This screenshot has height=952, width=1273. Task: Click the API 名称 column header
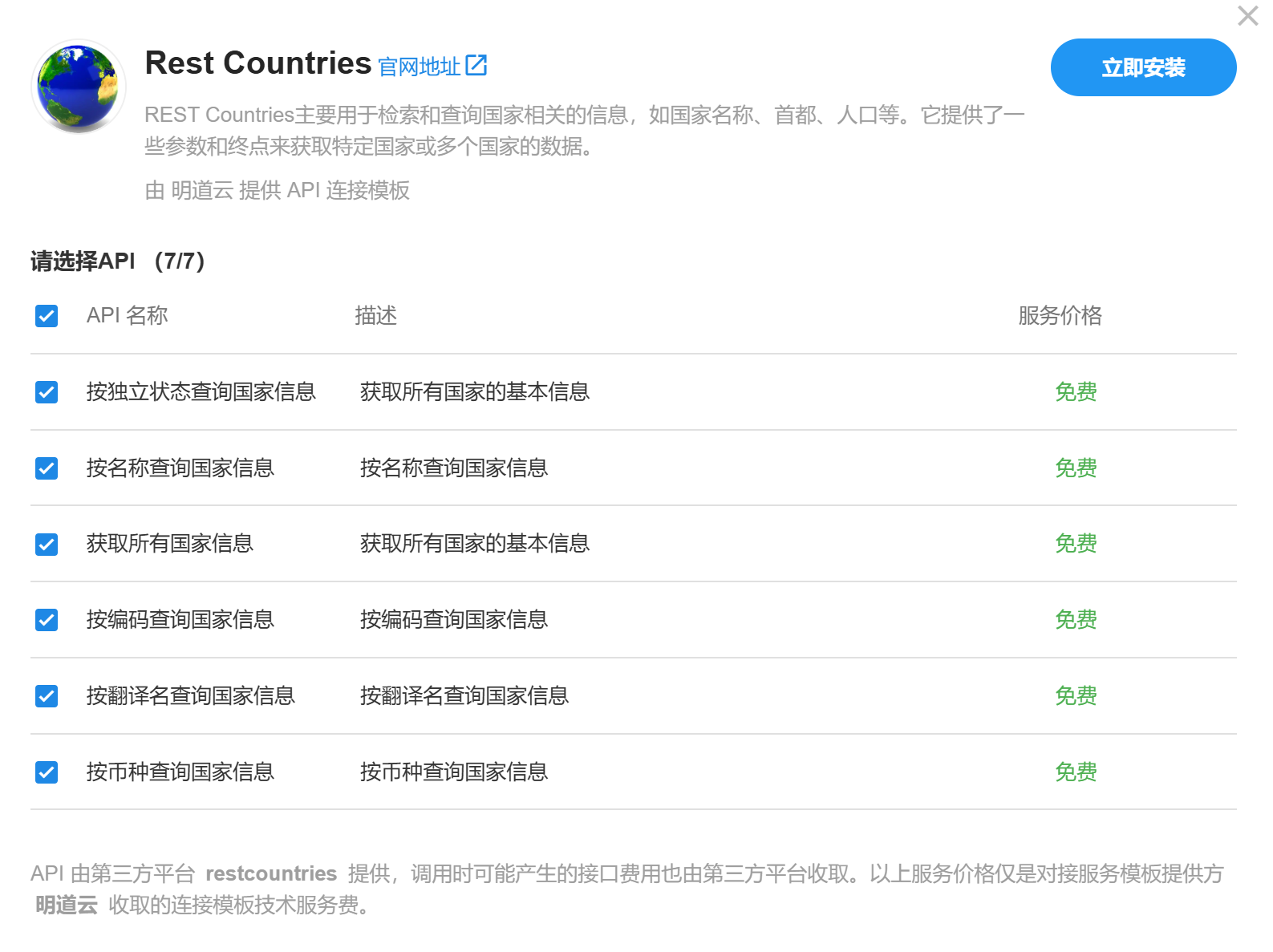click(128, 316)
